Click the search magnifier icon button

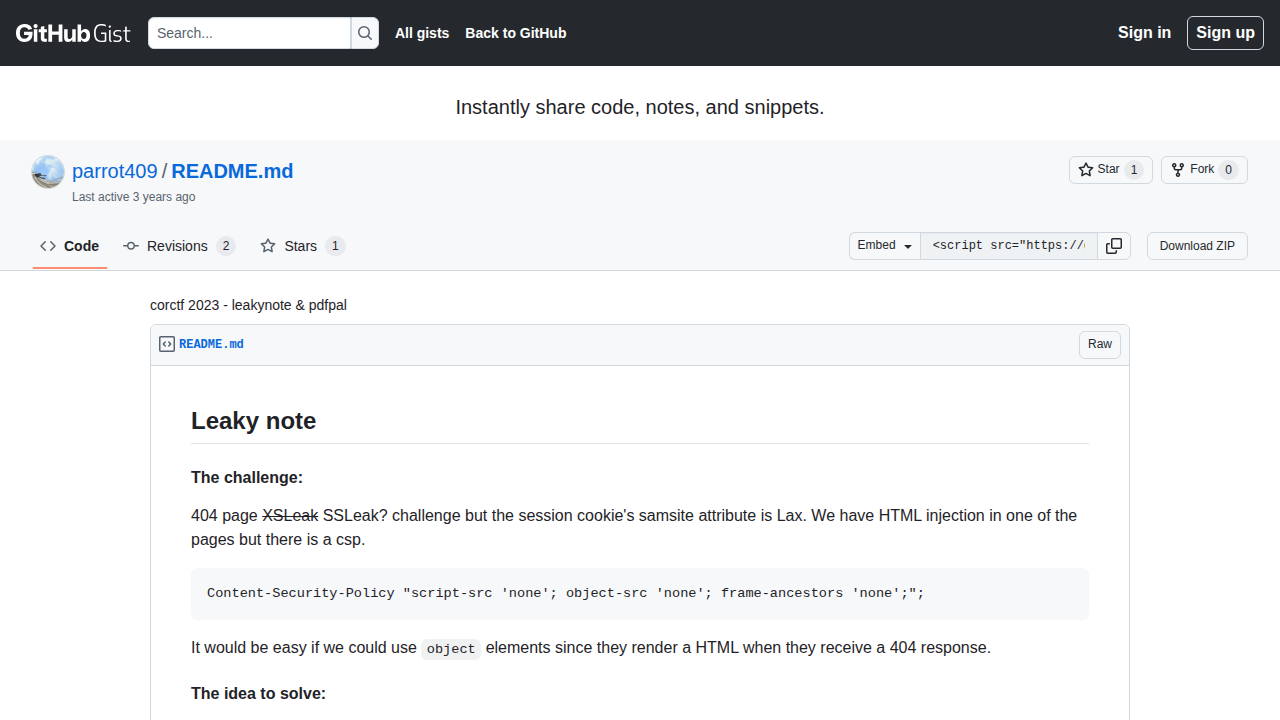[x=365, y=33]
